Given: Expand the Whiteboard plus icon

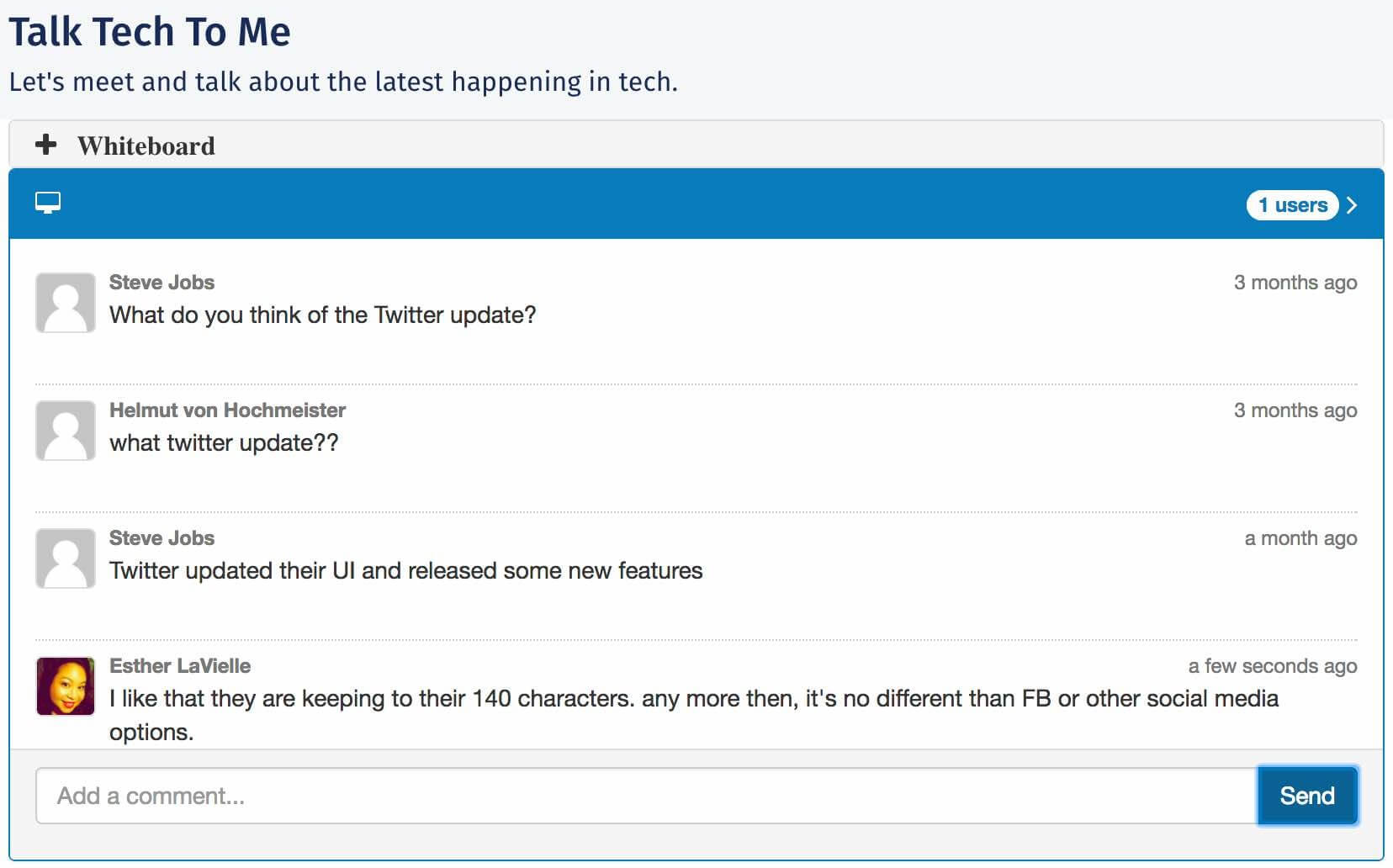Looking at the screenshot, I should [x=46, y=145].
